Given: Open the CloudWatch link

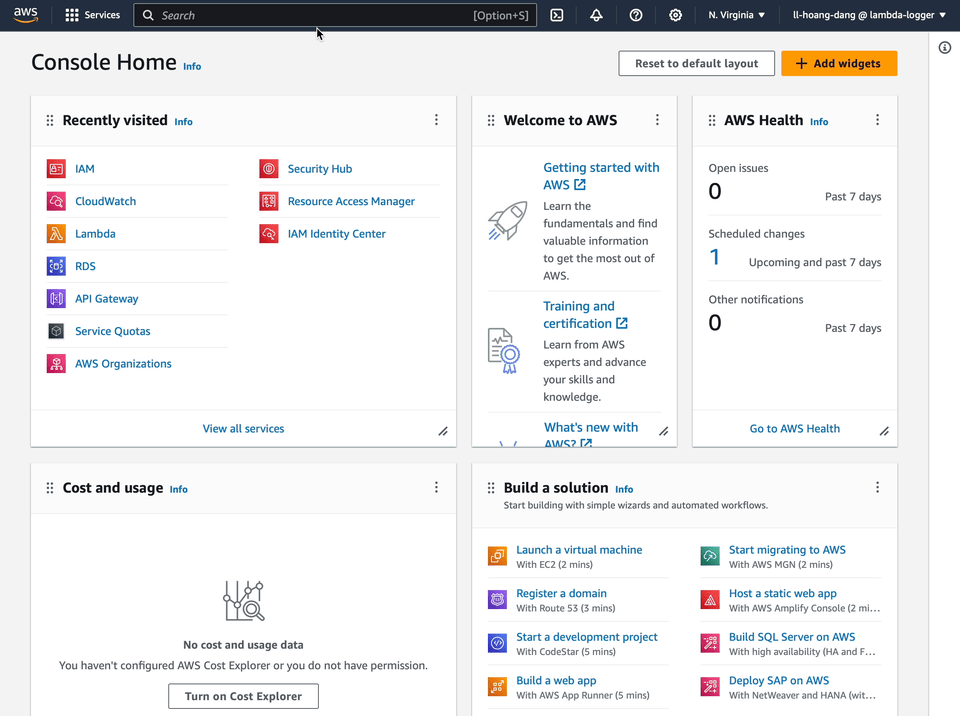Looking at the screenshot, I should coord(105,201).
